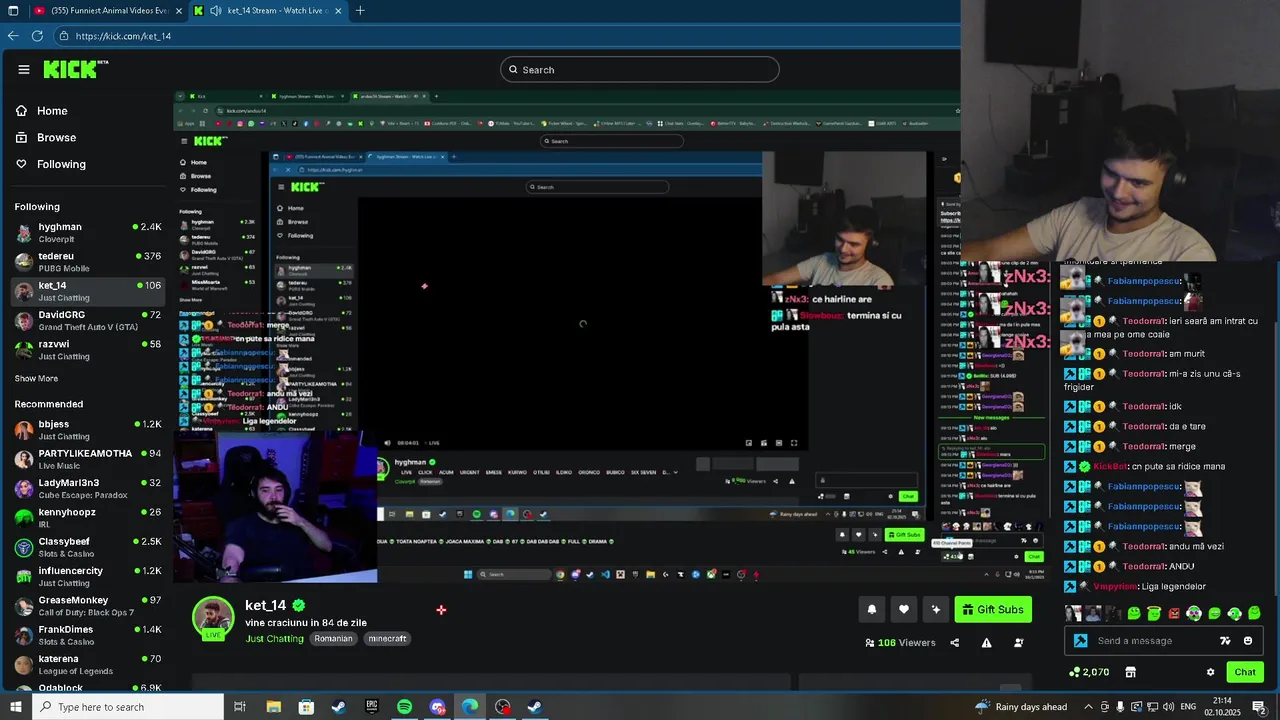Click the sparkle subscribe icon button

tap(936, 610)
